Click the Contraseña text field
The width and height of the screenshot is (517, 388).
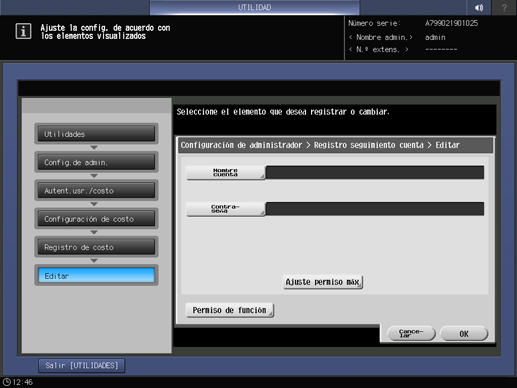coord(375,209)
